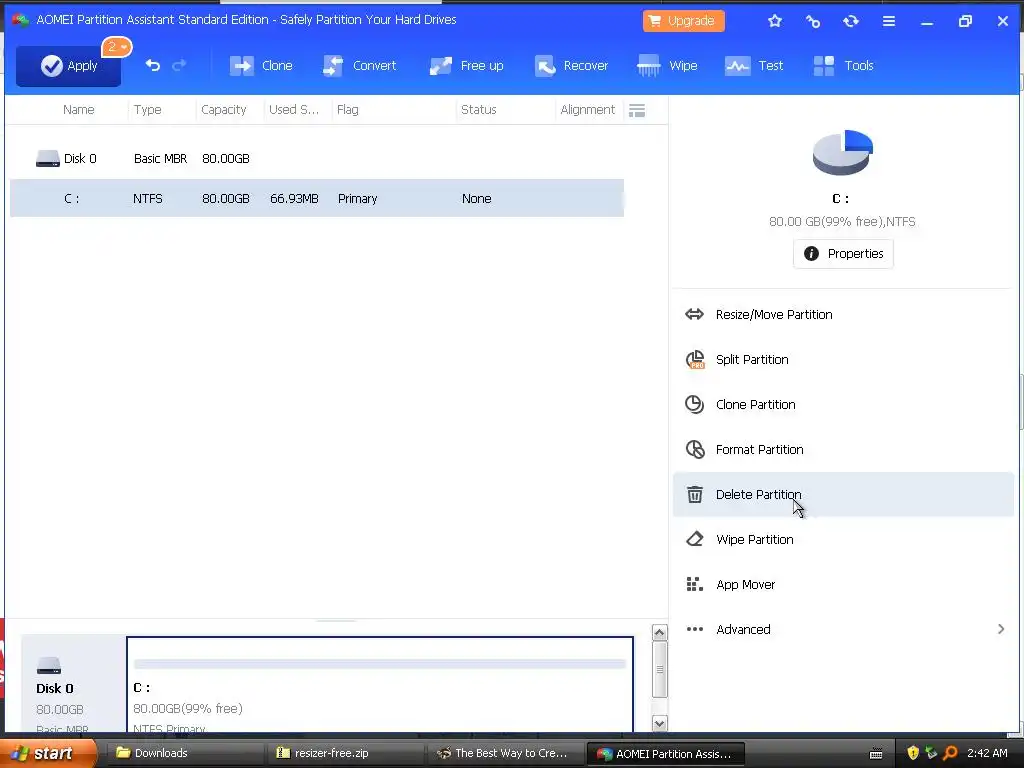1024x768 pixels.
Task: Choose Format Partition
Action: 843,449
